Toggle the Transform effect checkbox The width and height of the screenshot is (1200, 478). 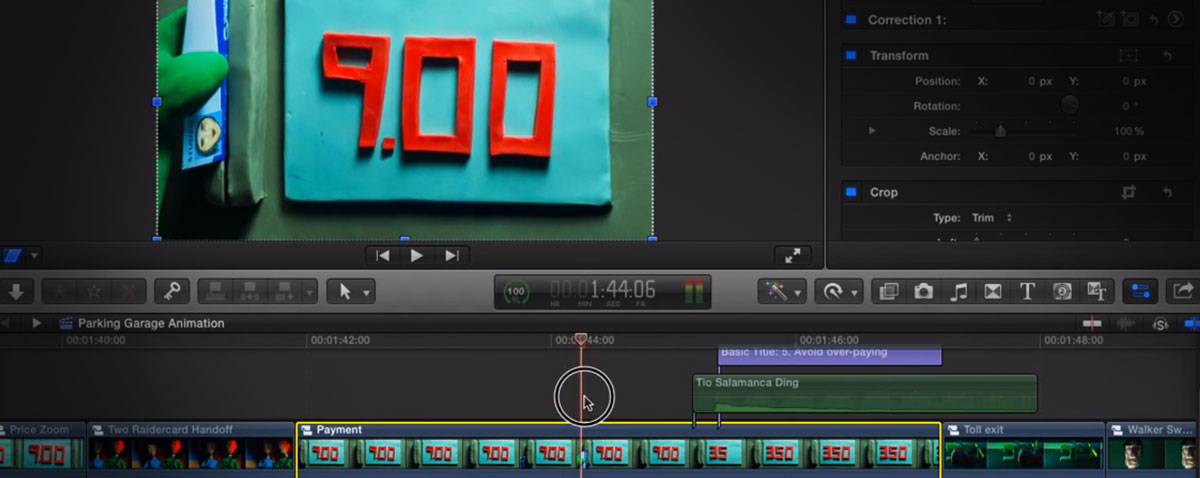pos(851,55)
